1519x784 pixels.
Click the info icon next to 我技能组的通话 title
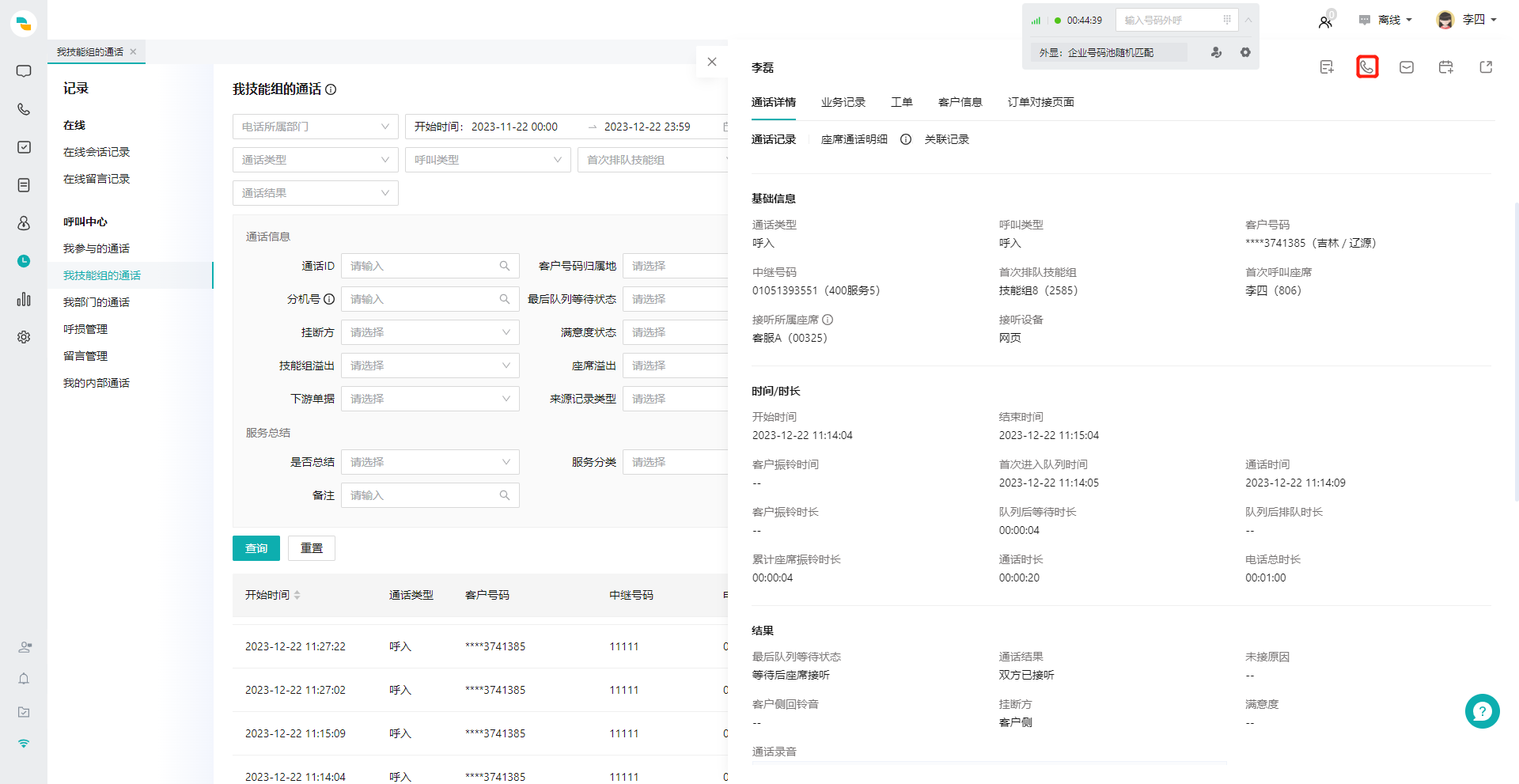point(331,89)
